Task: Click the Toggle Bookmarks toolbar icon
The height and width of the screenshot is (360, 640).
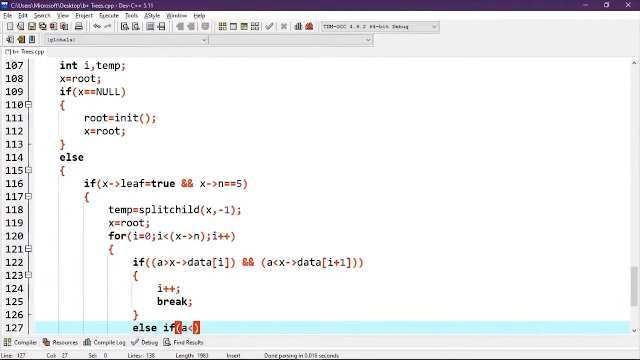Action: coord(21,40)
